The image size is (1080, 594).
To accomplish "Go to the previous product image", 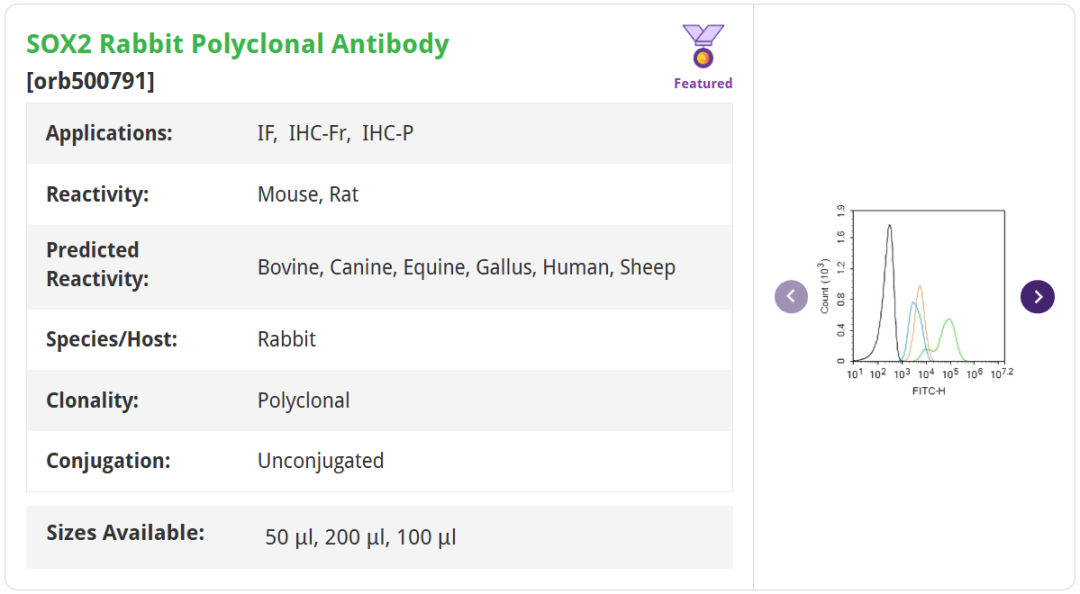I will pyautogui.click(x=791, y=297).
